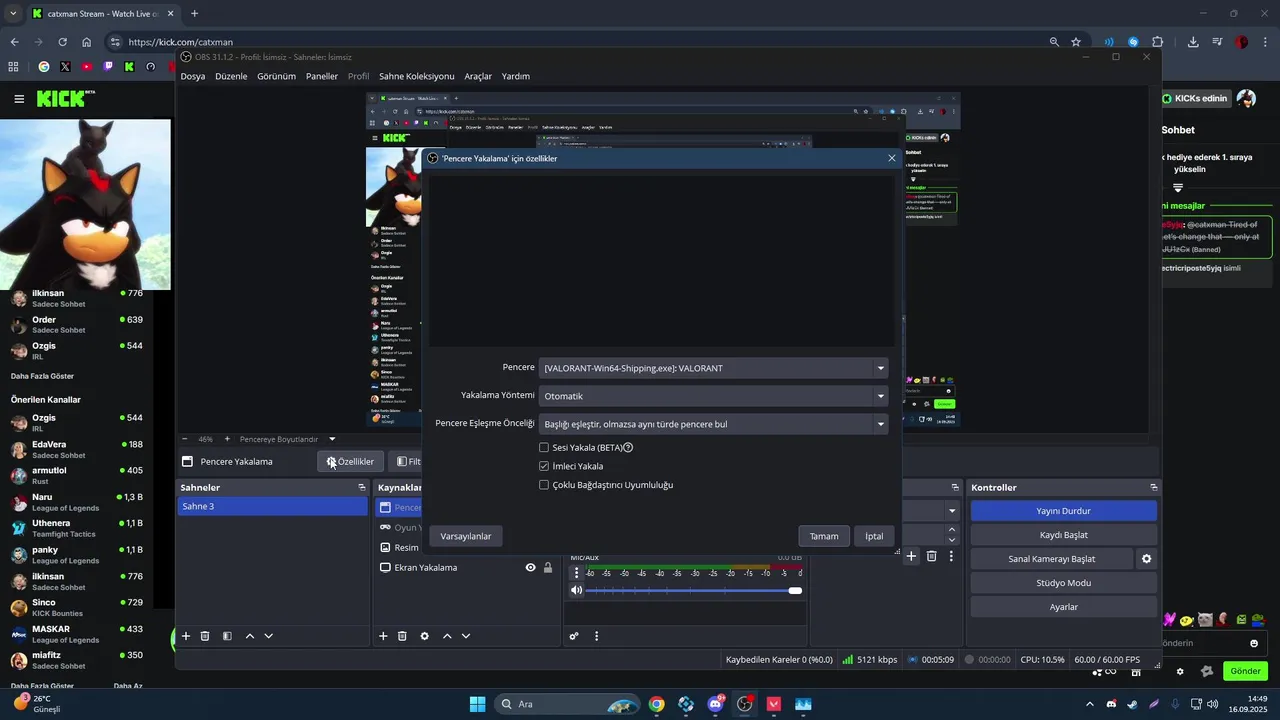Hide the Ekran Yakalama source with the eye icon

[531, 568]
